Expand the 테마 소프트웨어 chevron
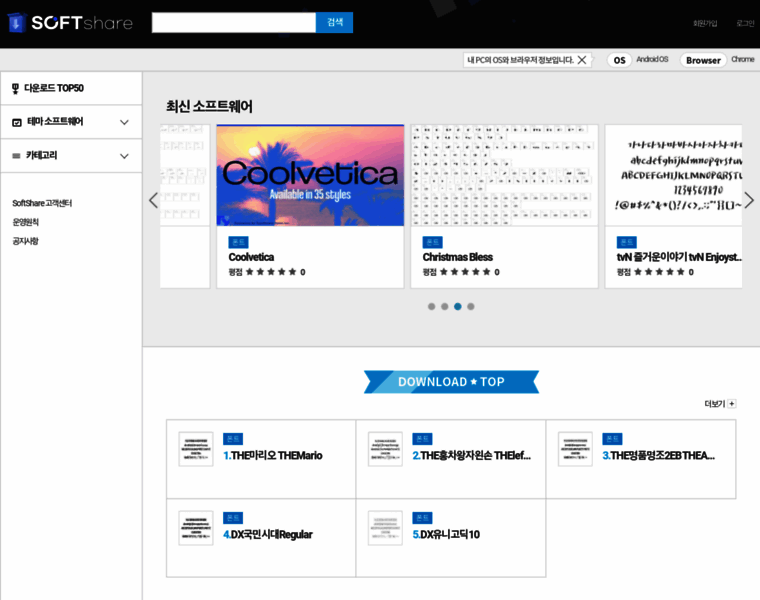Viewport: 760px width, 600px height. (x=125, y=122)
